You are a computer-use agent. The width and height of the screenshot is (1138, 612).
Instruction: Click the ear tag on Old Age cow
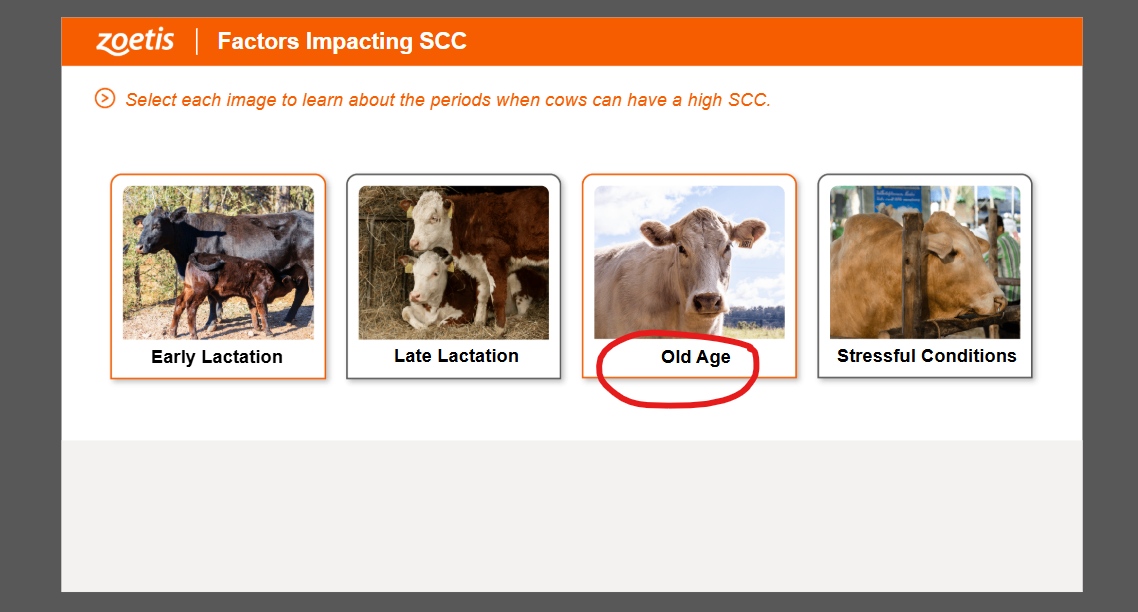click(x=745, y=242)
